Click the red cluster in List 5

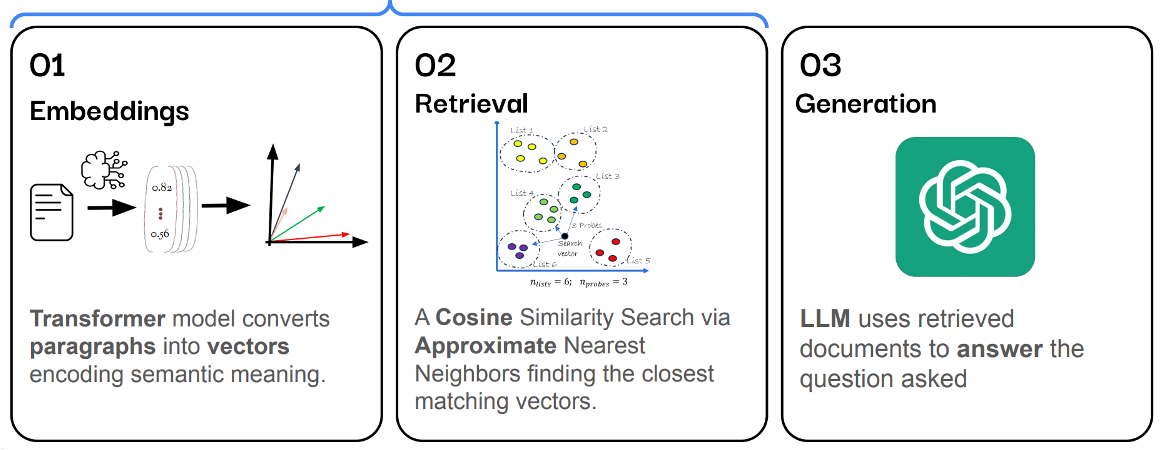pos(609,248)
